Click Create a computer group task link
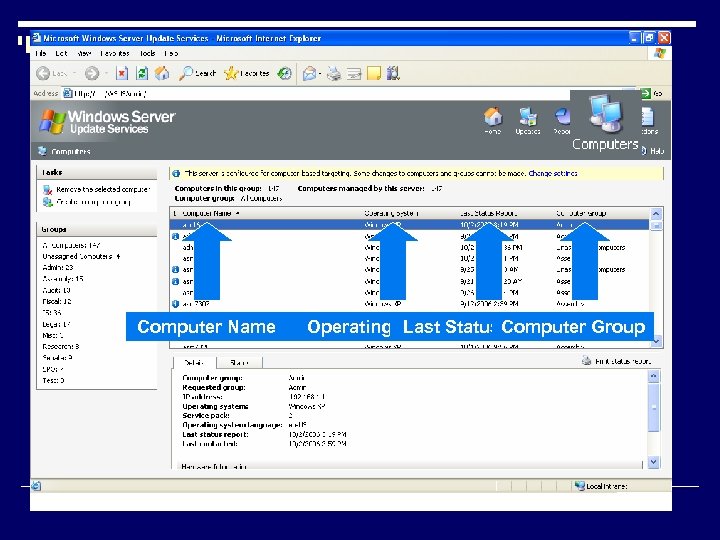The width and height of the screenshot is (720, 540). pos(94,202)
